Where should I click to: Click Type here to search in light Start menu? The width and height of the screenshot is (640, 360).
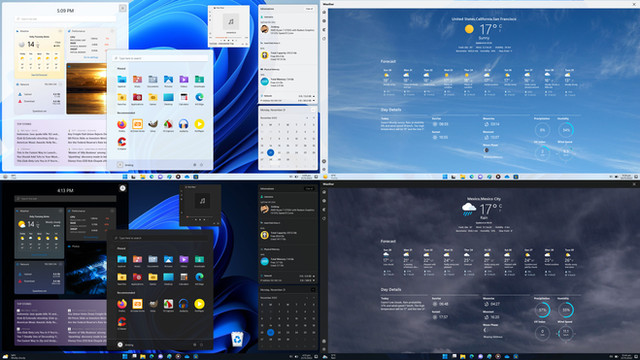point(160,58)
